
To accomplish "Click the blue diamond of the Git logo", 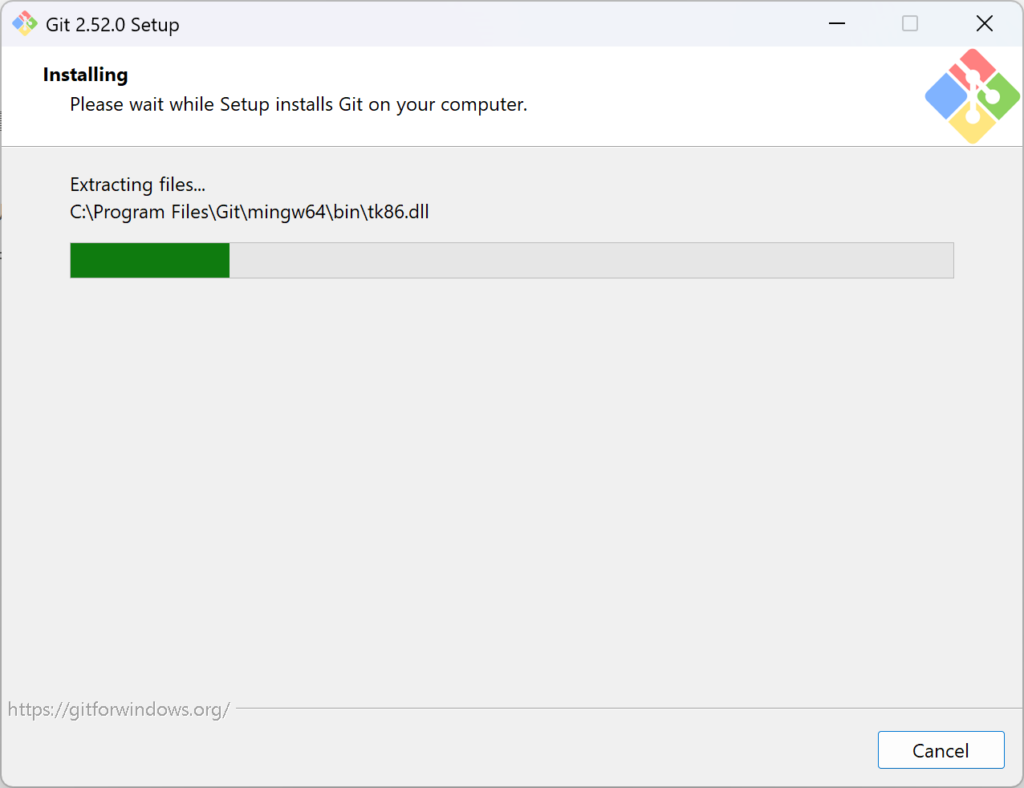I will 945,97.
